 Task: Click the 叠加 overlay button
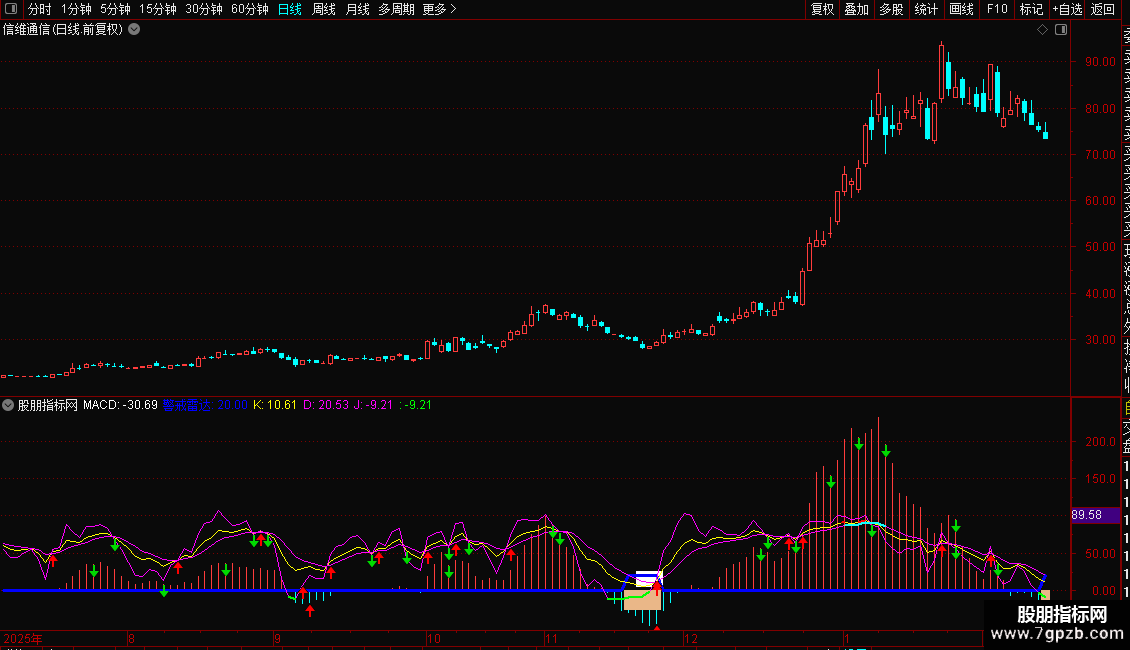pos(856,10)
